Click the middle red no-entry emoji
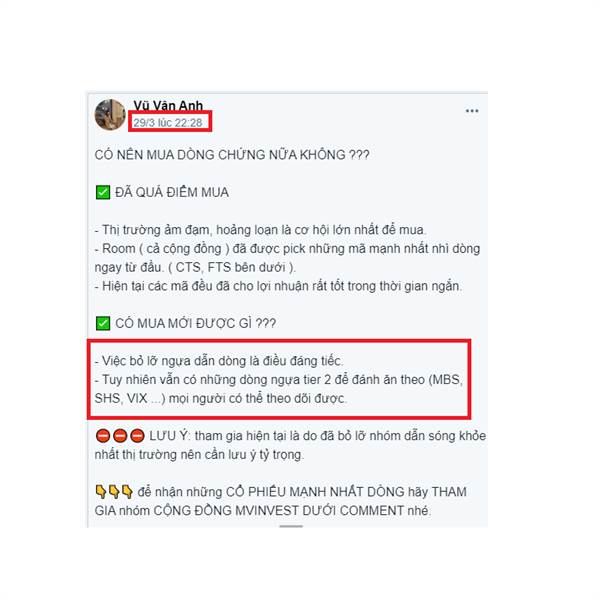Screen dimensions: 600x600 120,436
